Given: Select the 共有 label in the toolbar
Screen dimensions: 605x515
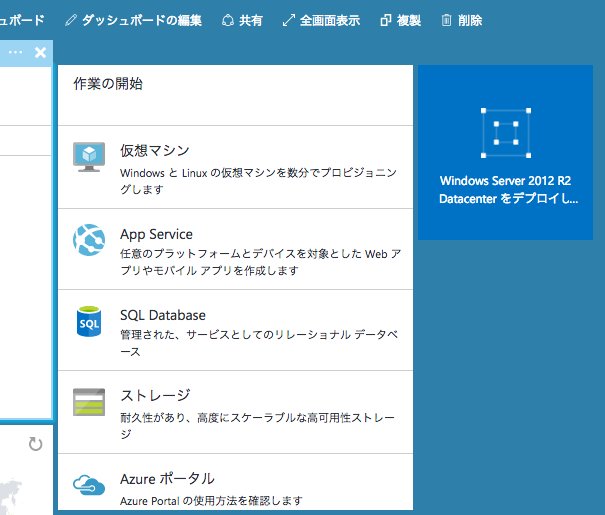Looking at the screenshot, I should click(251, 20).
